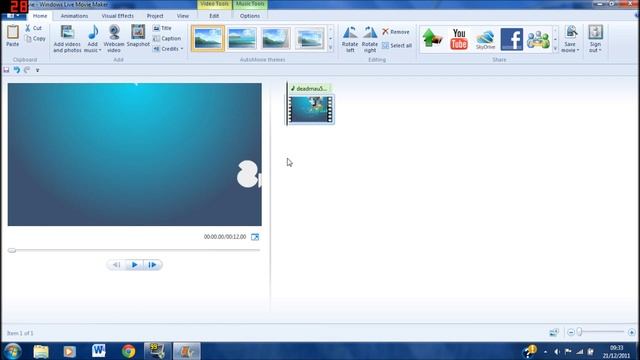Open the Video Tools Edit tab

point(214,16)
